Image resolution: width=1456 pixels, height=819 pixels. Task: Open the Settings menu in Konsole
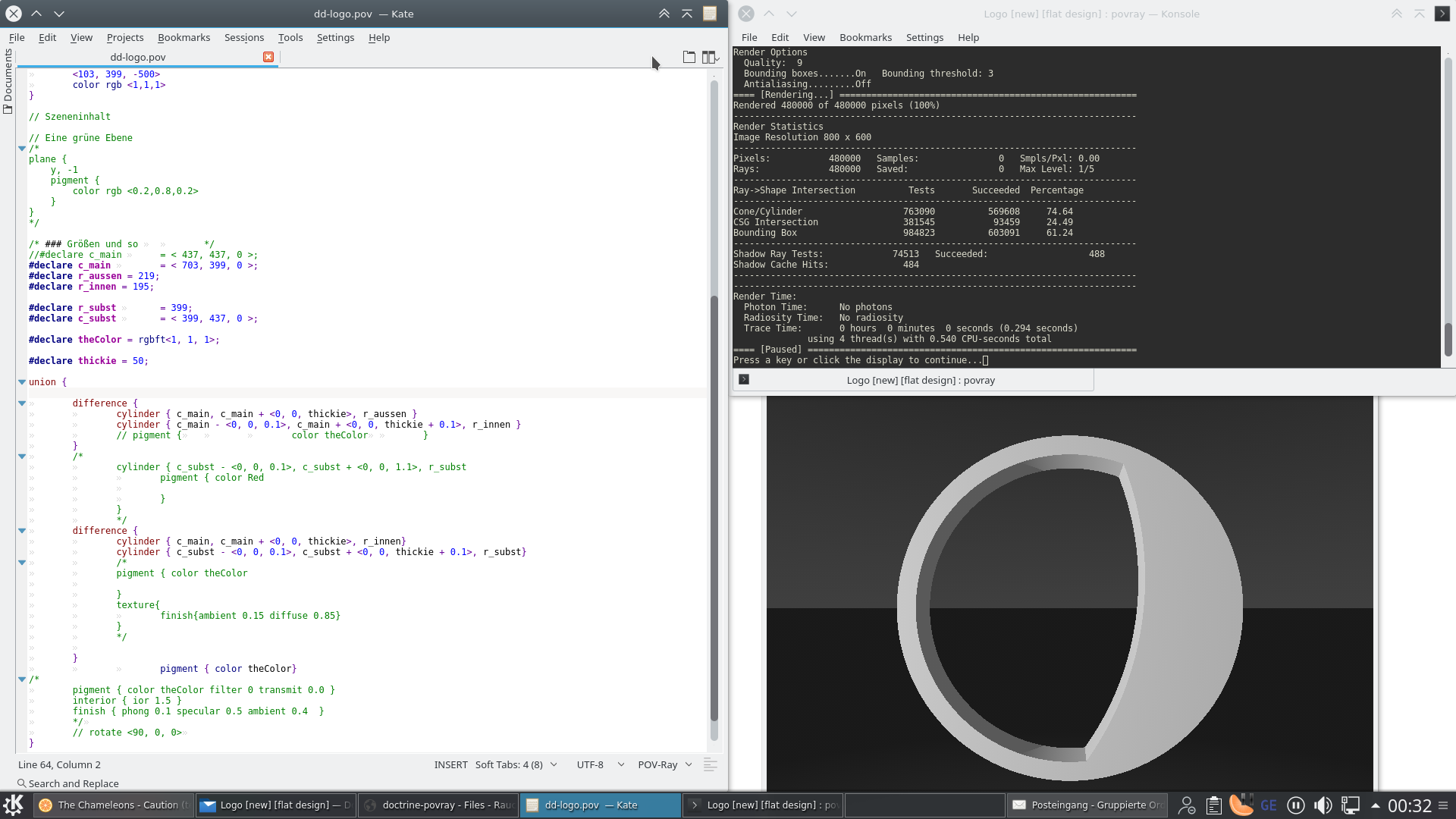point(924,37)
